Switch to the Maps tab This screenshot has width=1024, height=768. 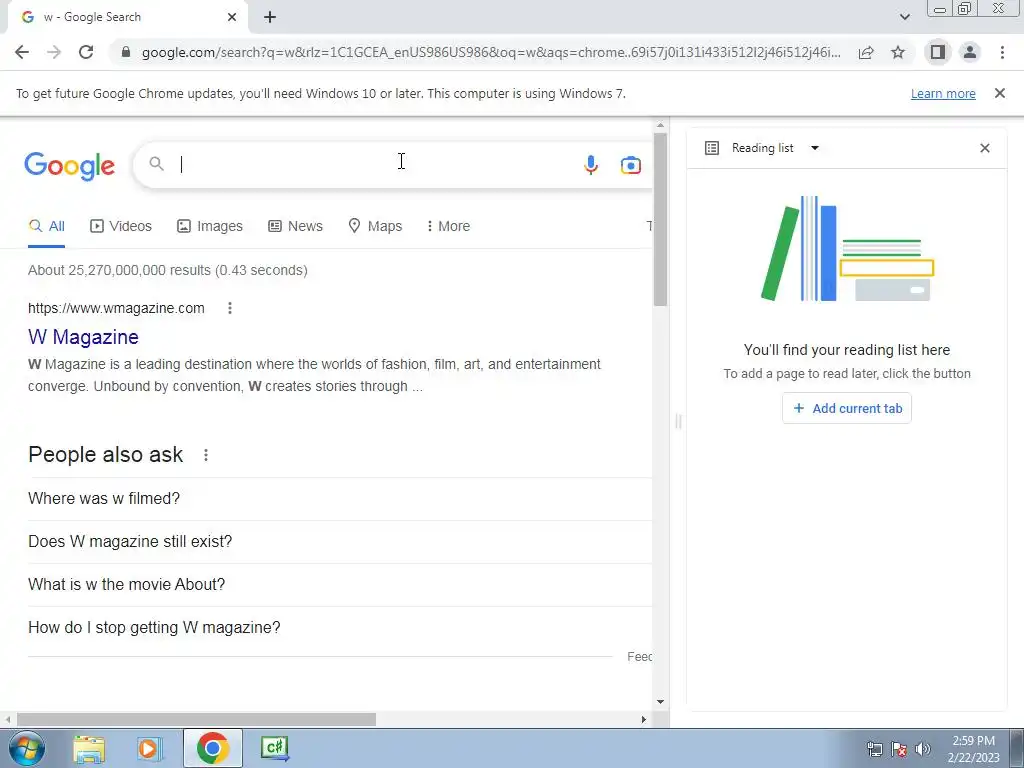click(x=376, y=226)
